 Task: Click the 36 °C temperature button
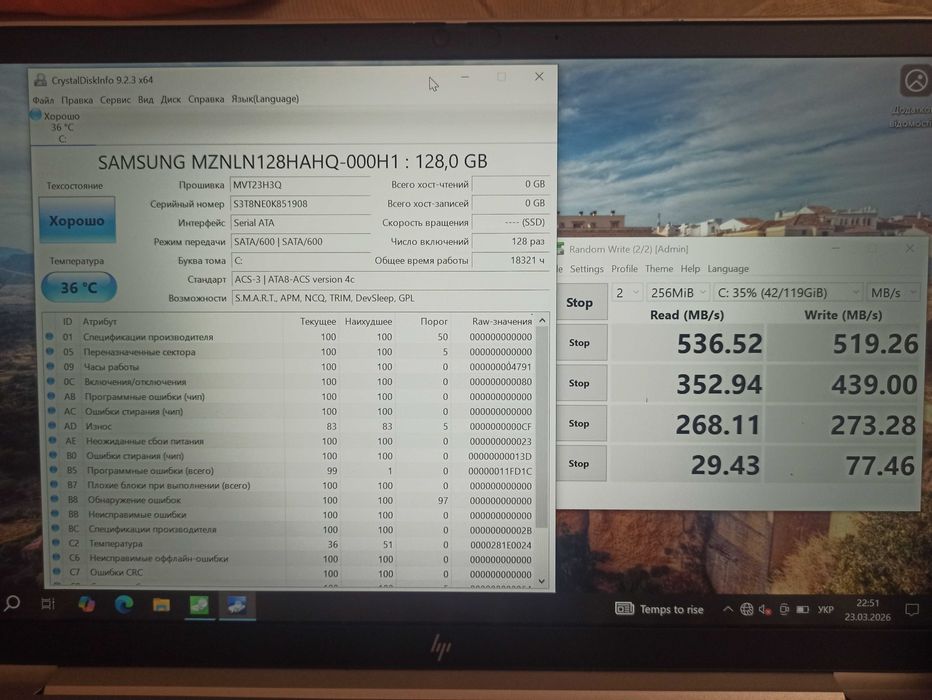[x=79, y=288]
